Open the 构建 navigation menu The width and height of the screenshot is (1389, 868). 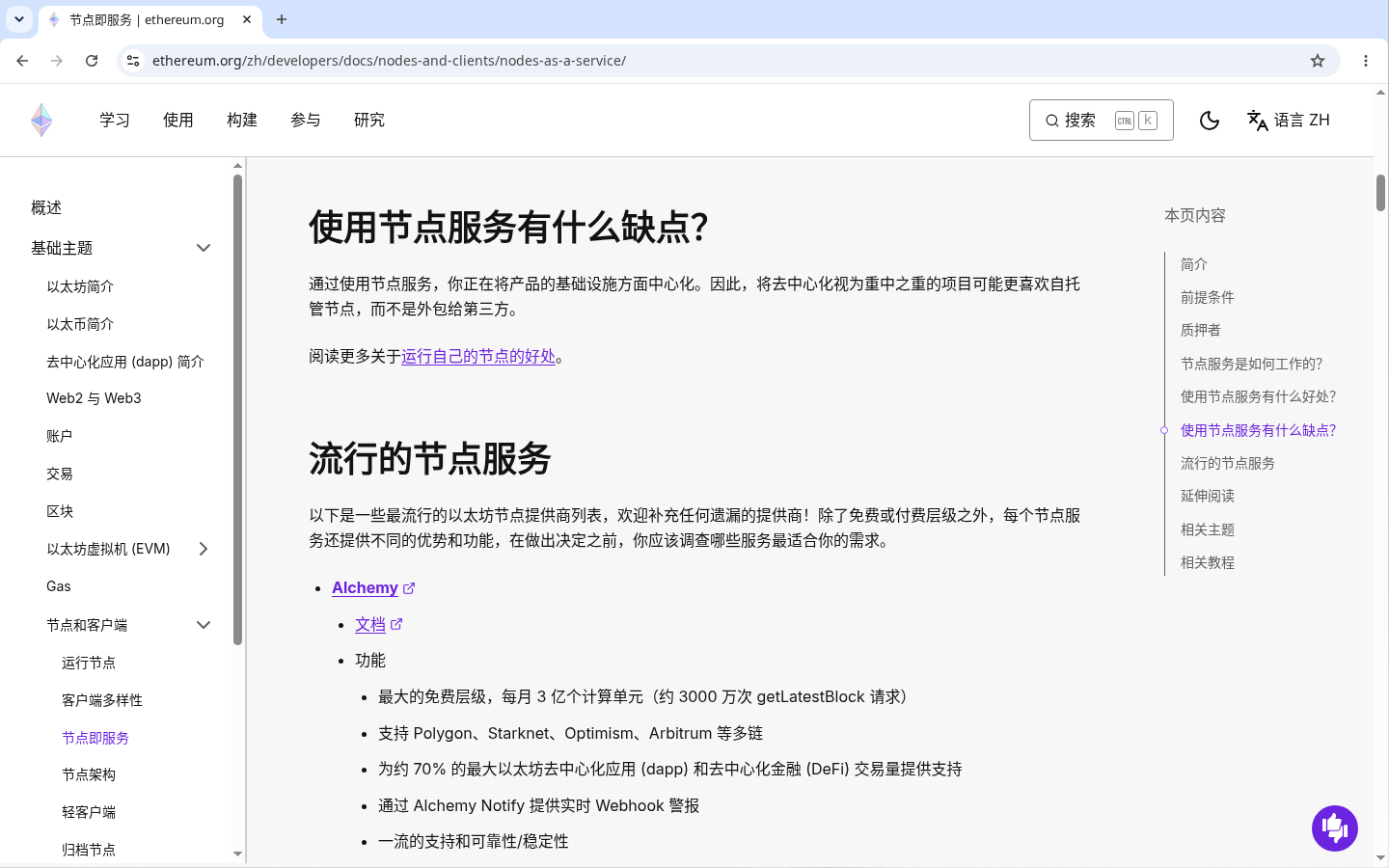pos(242,121)
